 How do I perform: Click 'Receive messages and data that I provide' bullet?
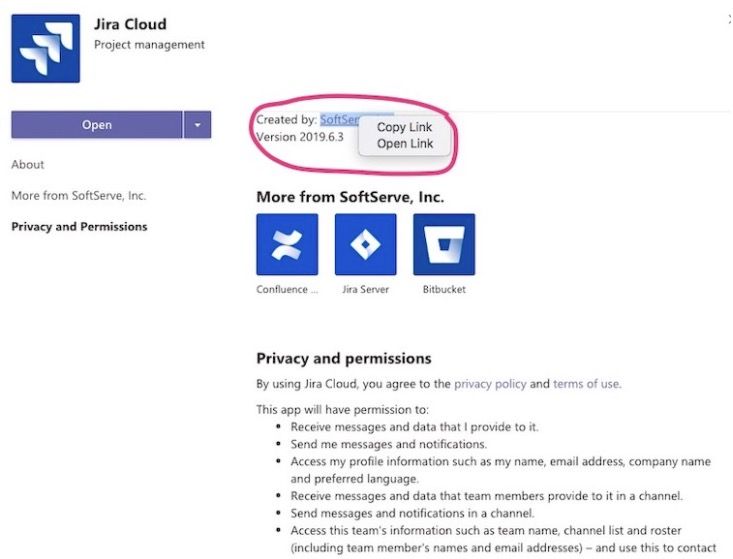pos(414,427)
